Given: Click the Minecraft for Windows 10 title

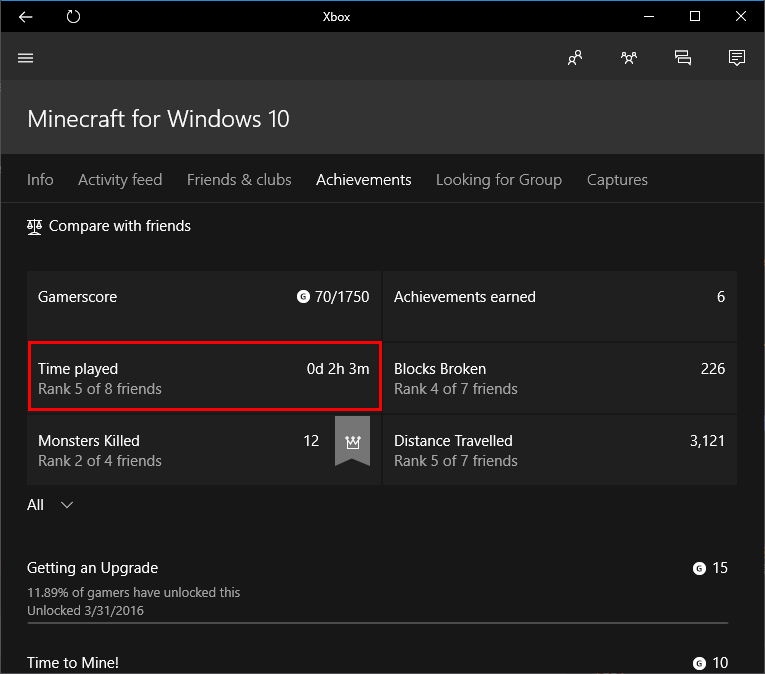Looking at the screenshot, I should coord(159,119).
